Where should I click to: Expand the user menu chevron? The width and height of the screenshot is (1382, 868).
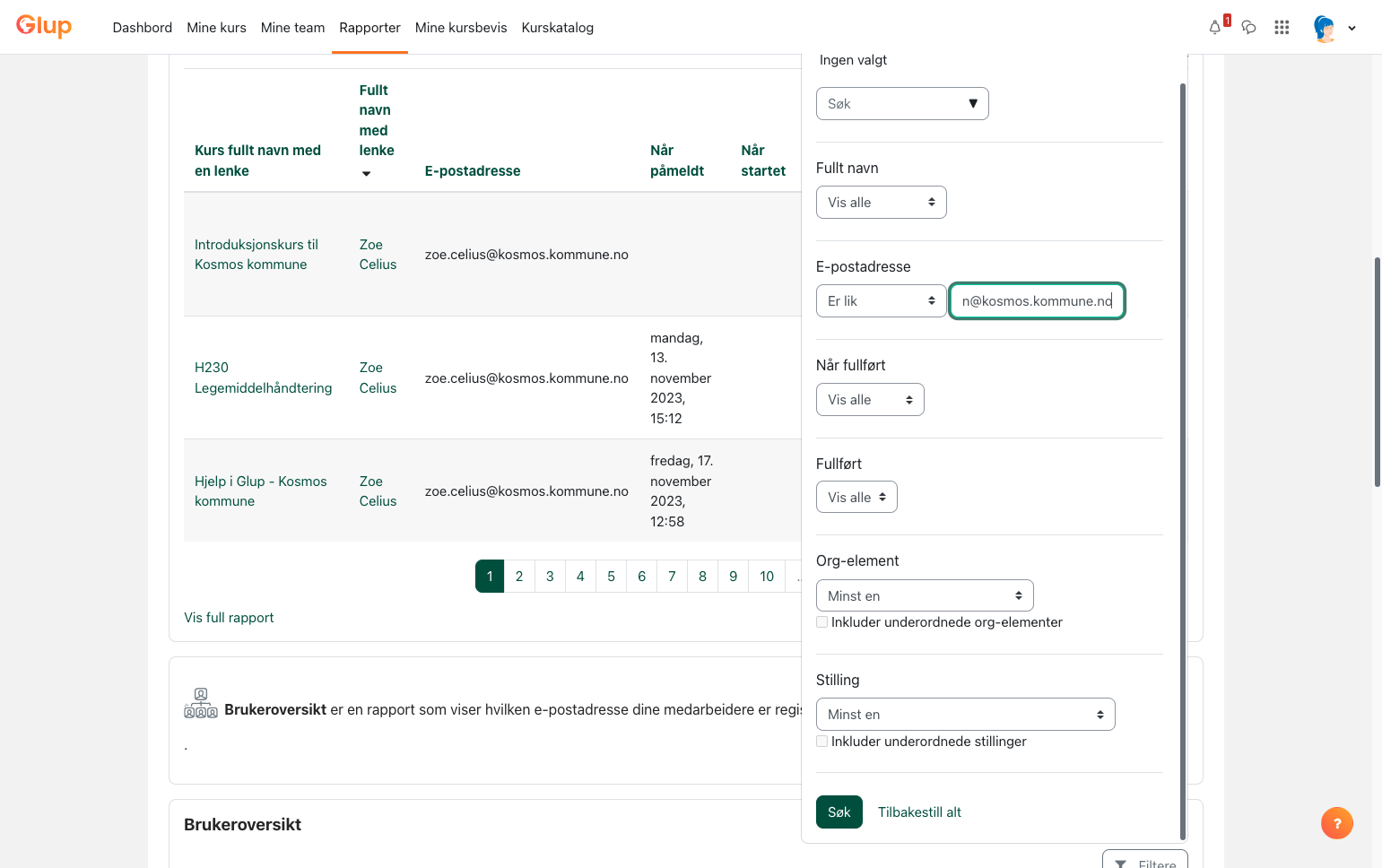[1352, 28]
